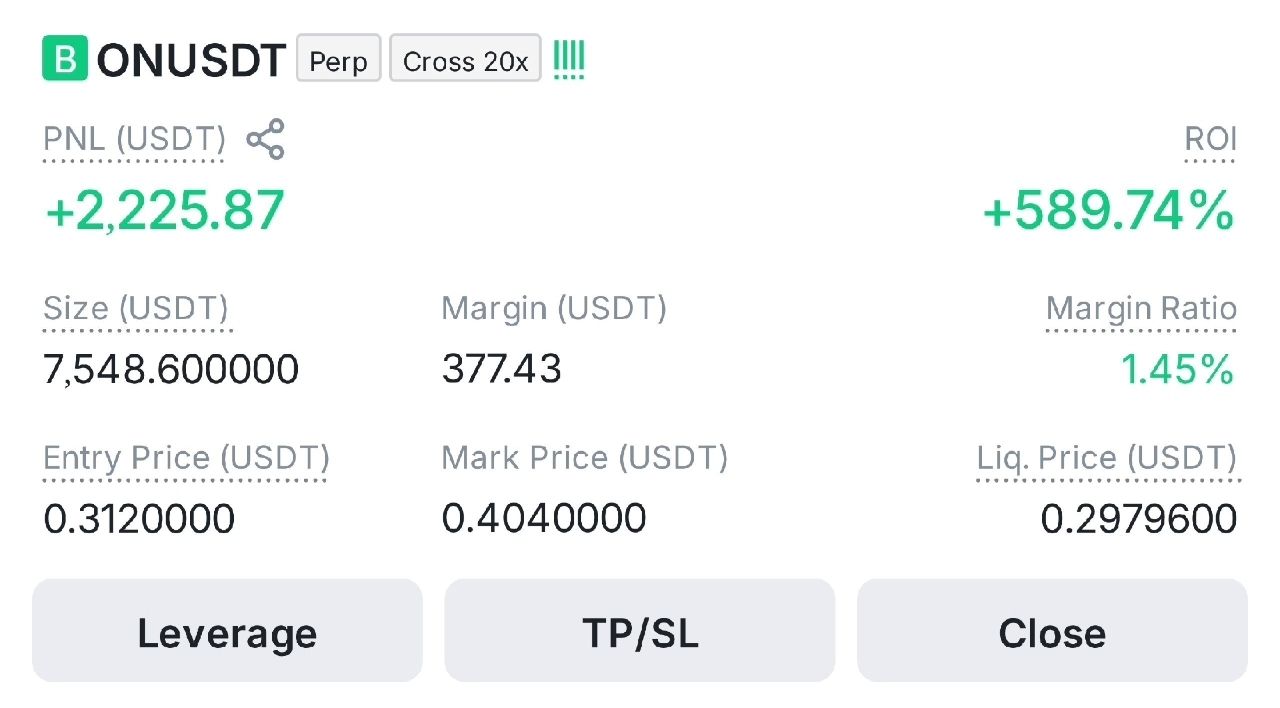Open the TP/SL button
Screen dimensions: 1280x708
640,631
